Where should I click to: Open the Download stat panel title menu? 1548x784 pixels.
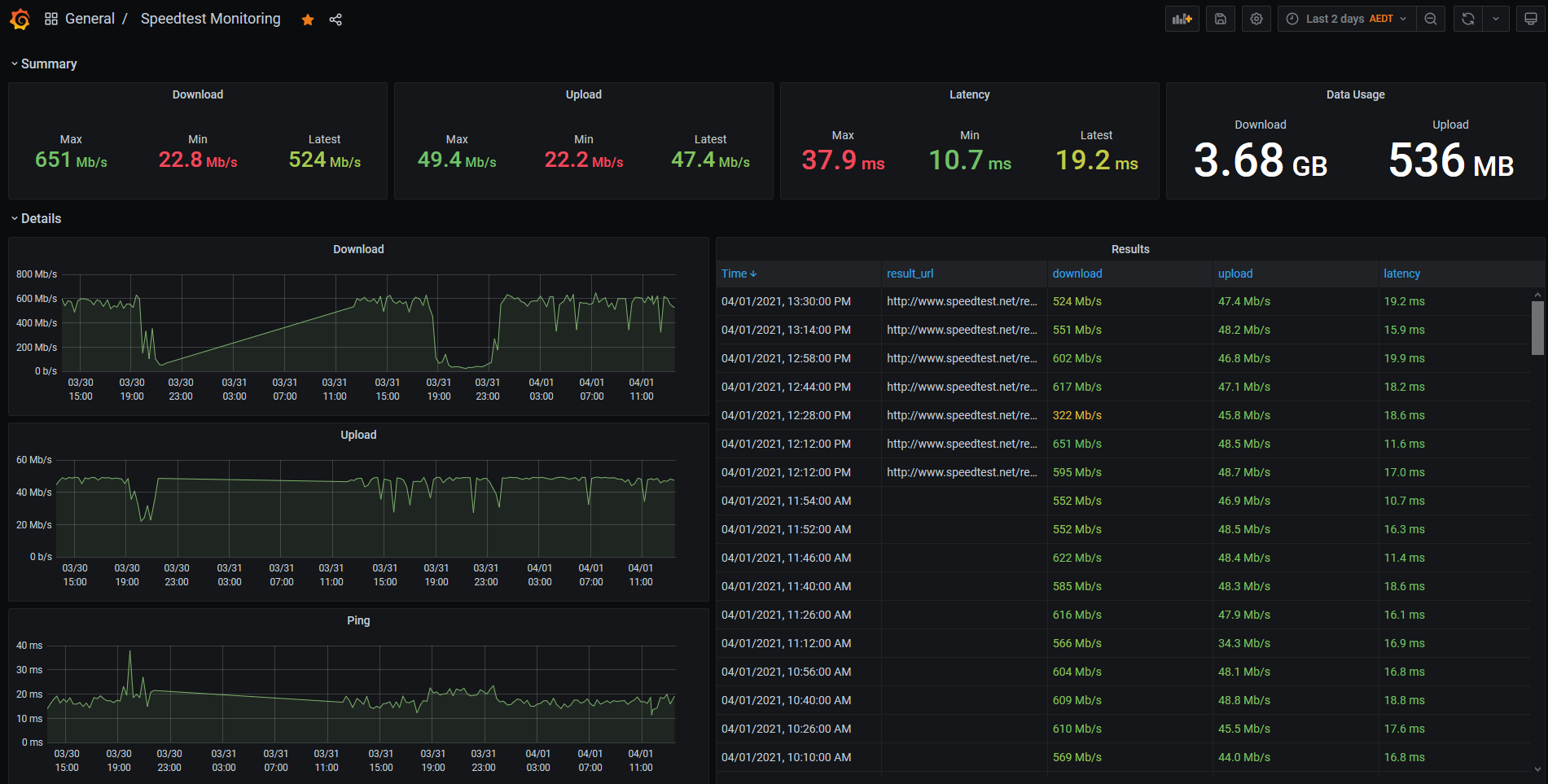(x=198, y=94)
